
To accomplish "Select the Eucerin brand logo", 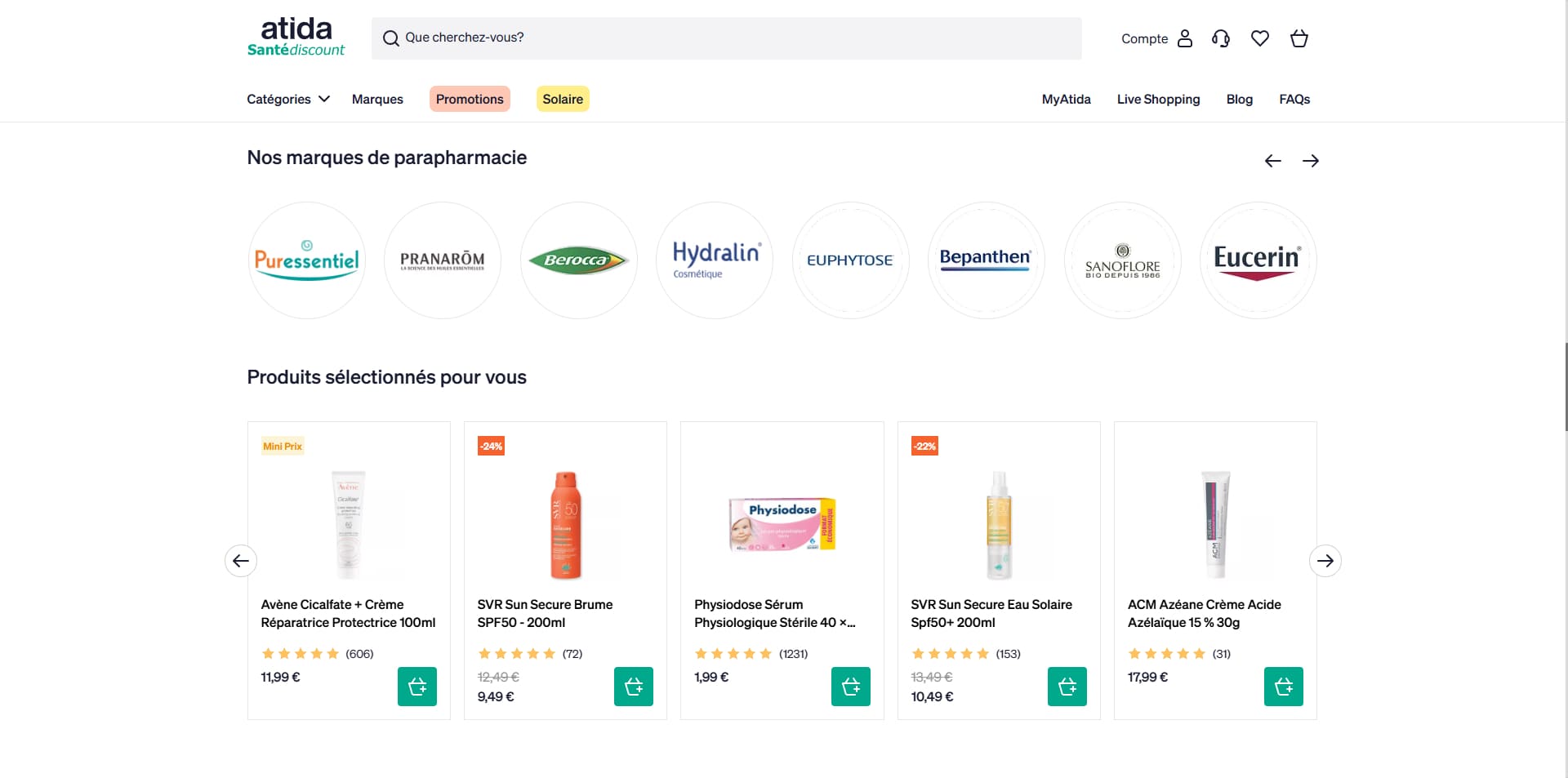I will point(1258,260).
